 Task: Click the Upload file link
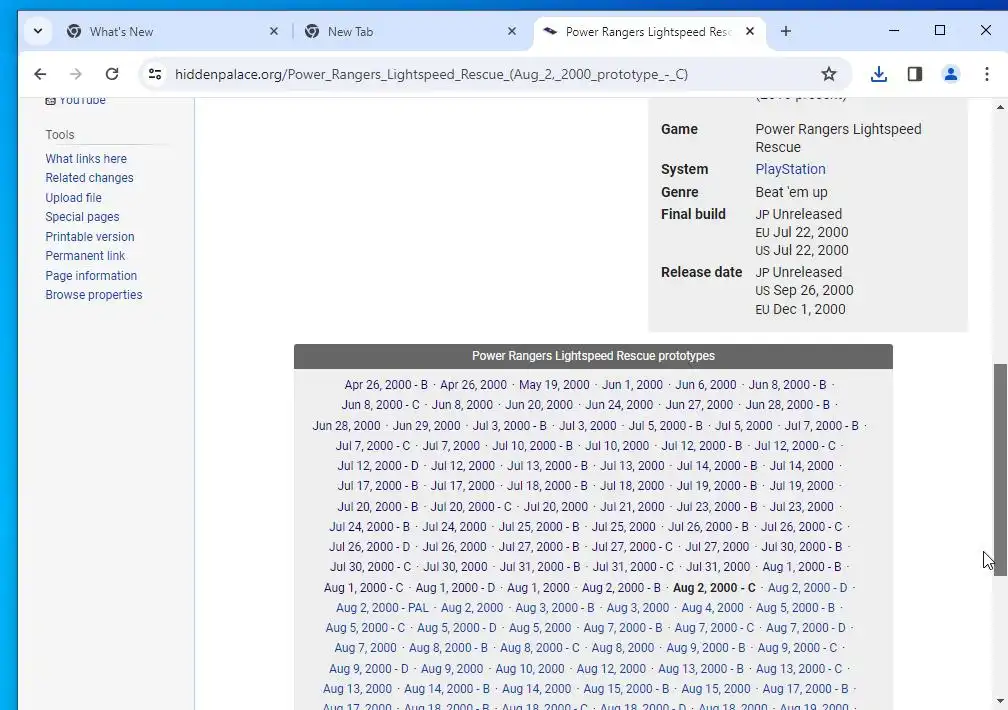pos(73,197)
